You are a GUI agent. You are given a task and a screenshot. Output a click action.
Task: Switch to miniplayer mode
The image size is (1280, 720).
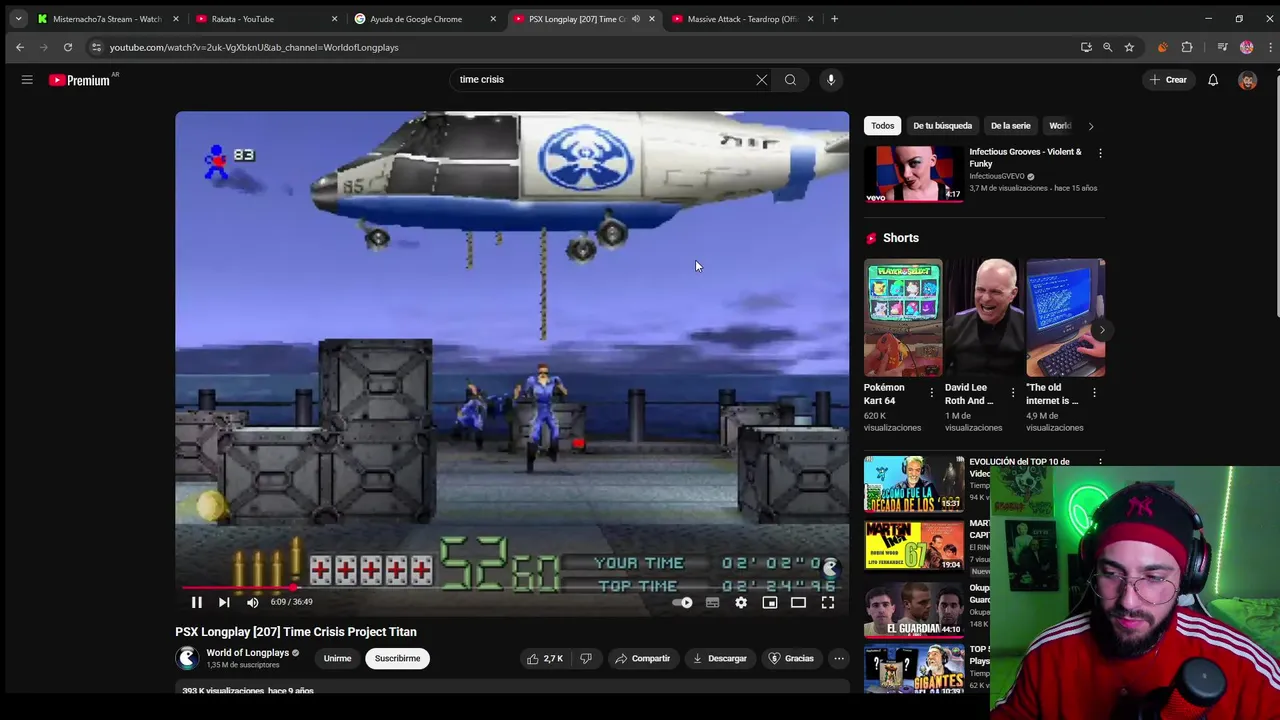tap(770, 602)
